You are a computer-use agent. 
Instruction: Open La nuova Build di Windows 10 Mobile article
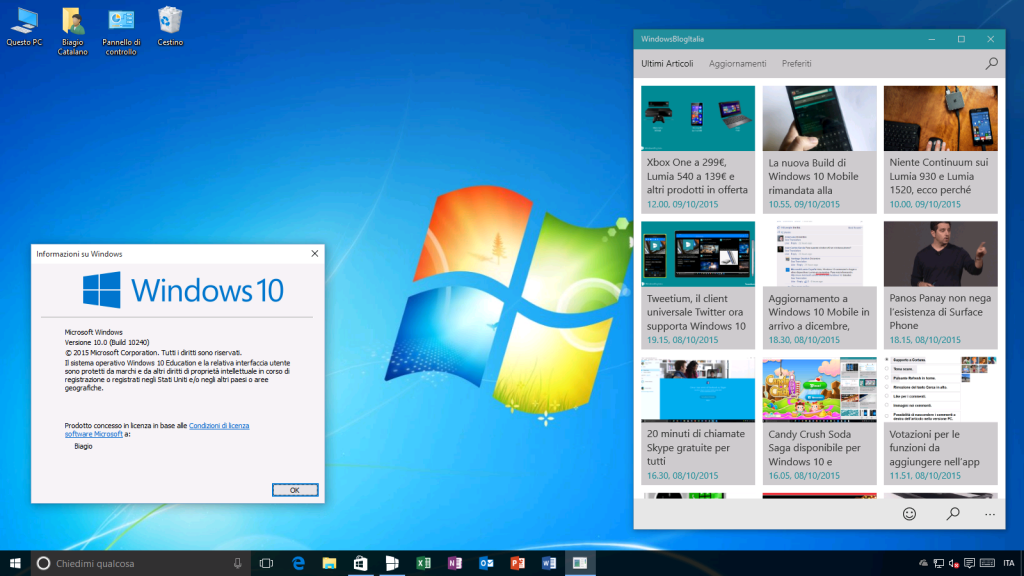point(820,150)
